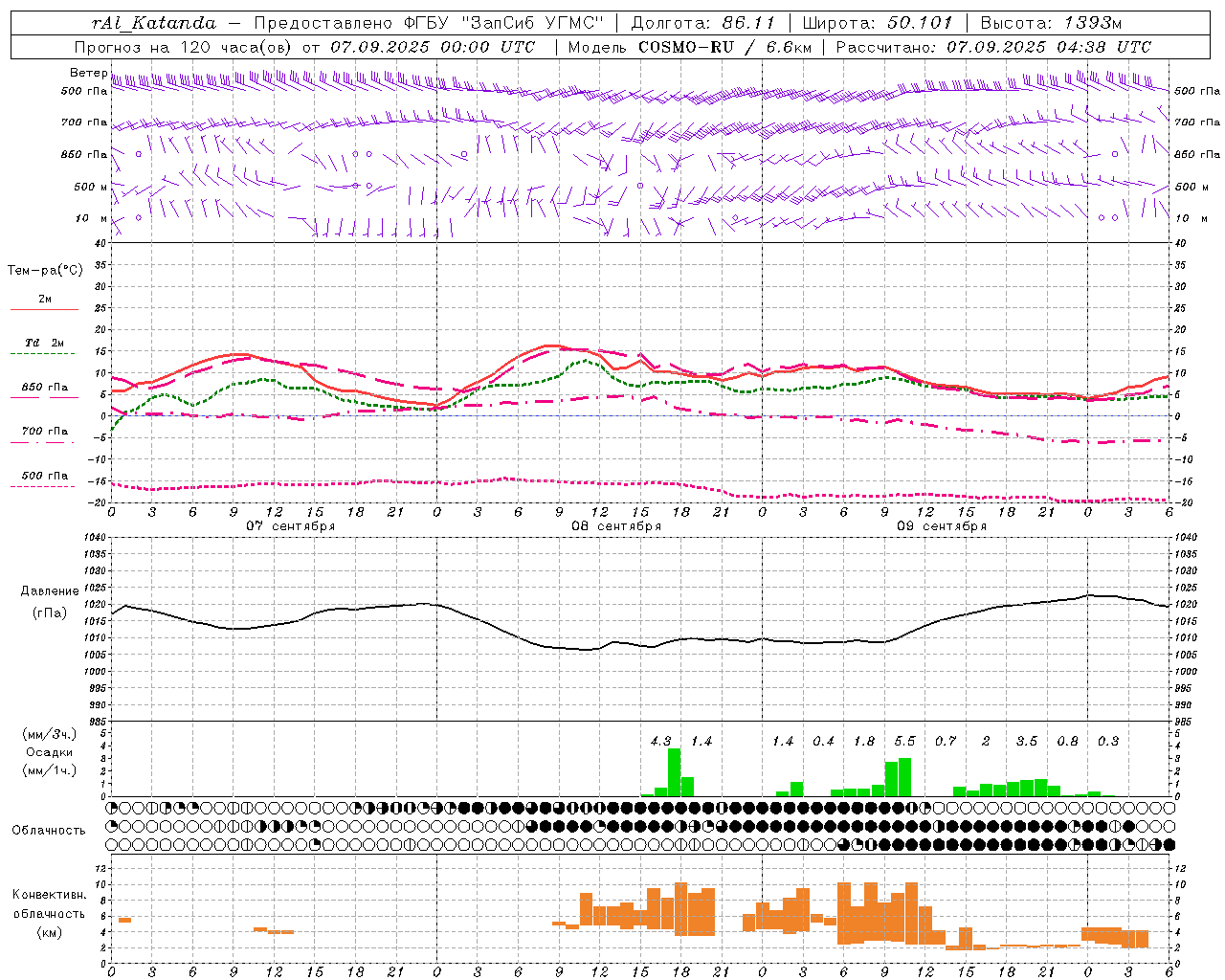This screenshot has height=980, width=1225.
Task: Click the 4.3 precipitation total
Action: click(660, 742)
